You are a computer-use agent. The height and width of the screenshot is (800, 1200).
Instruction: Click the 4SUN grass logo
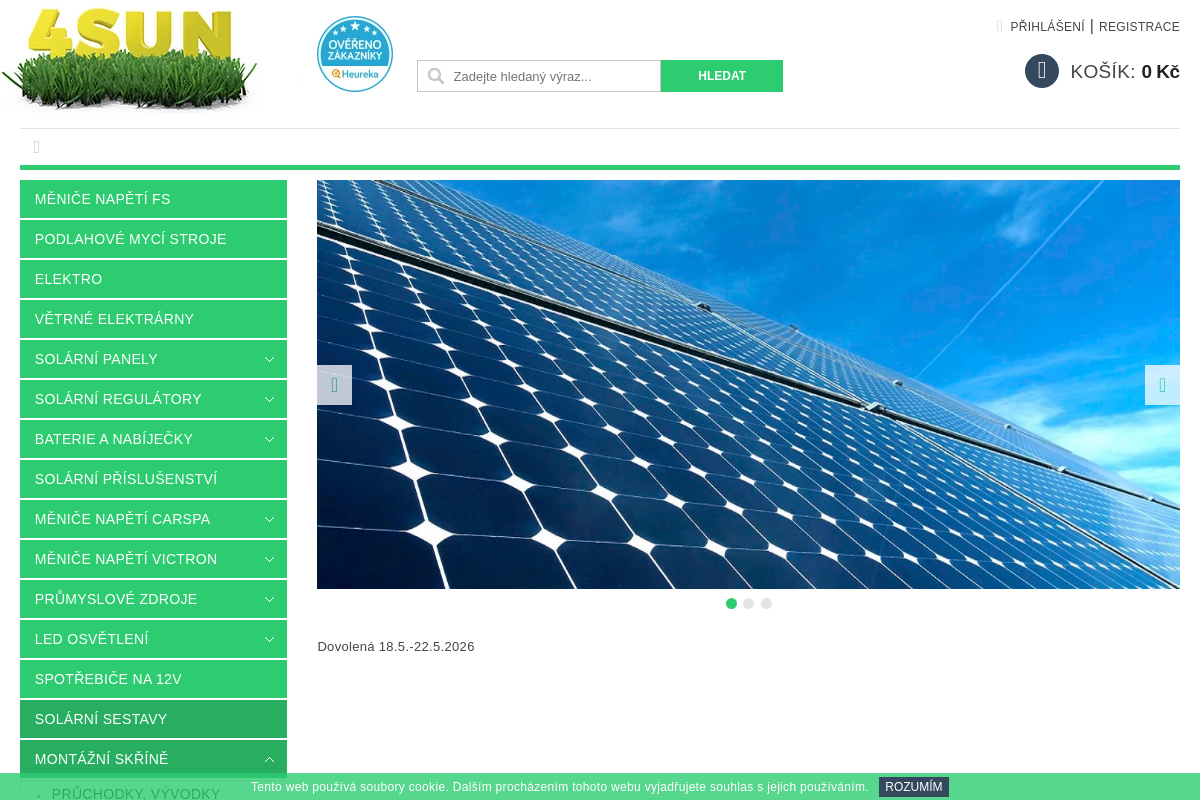(x=130, y=58)
